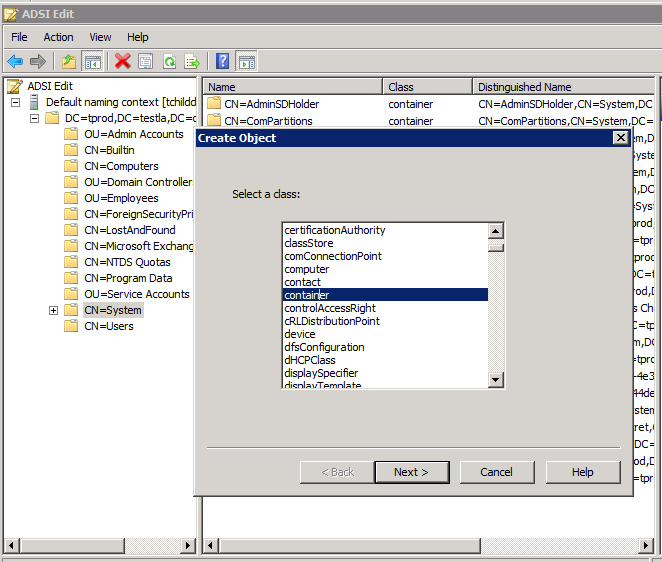Collapse the DC=tprod domain node
The width and height of the screenshot is (662, 562).
(x=35, y=119)
